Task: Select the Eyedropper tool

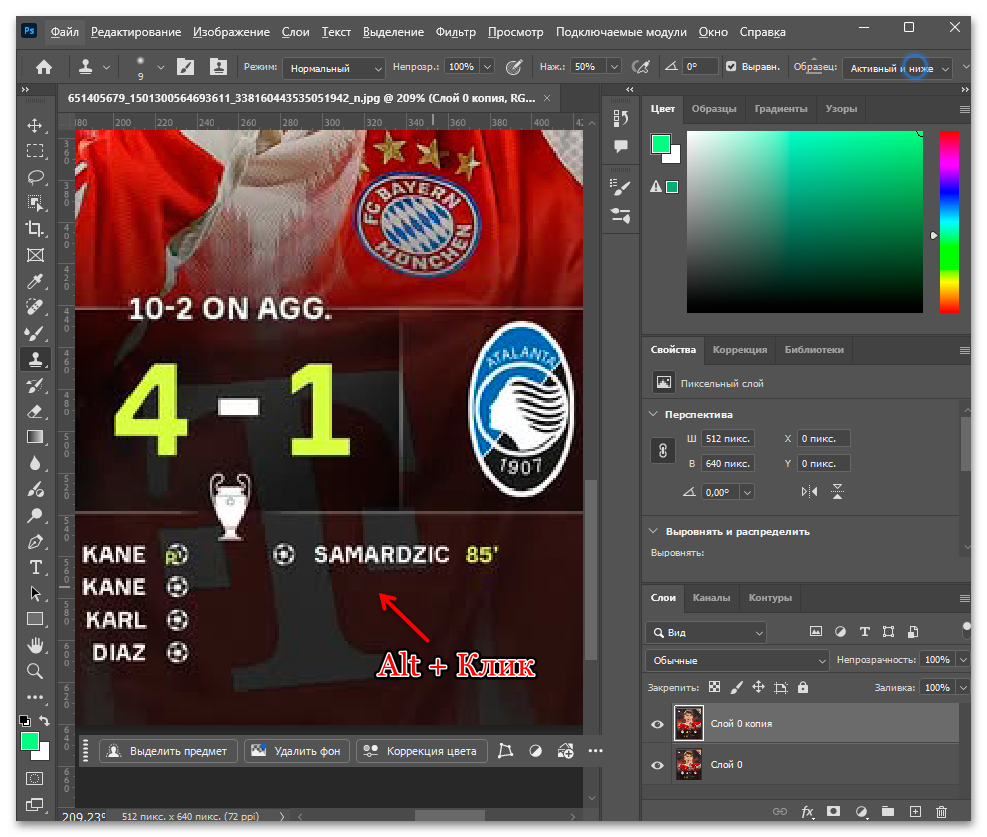Action: click(x=35, y=281)
